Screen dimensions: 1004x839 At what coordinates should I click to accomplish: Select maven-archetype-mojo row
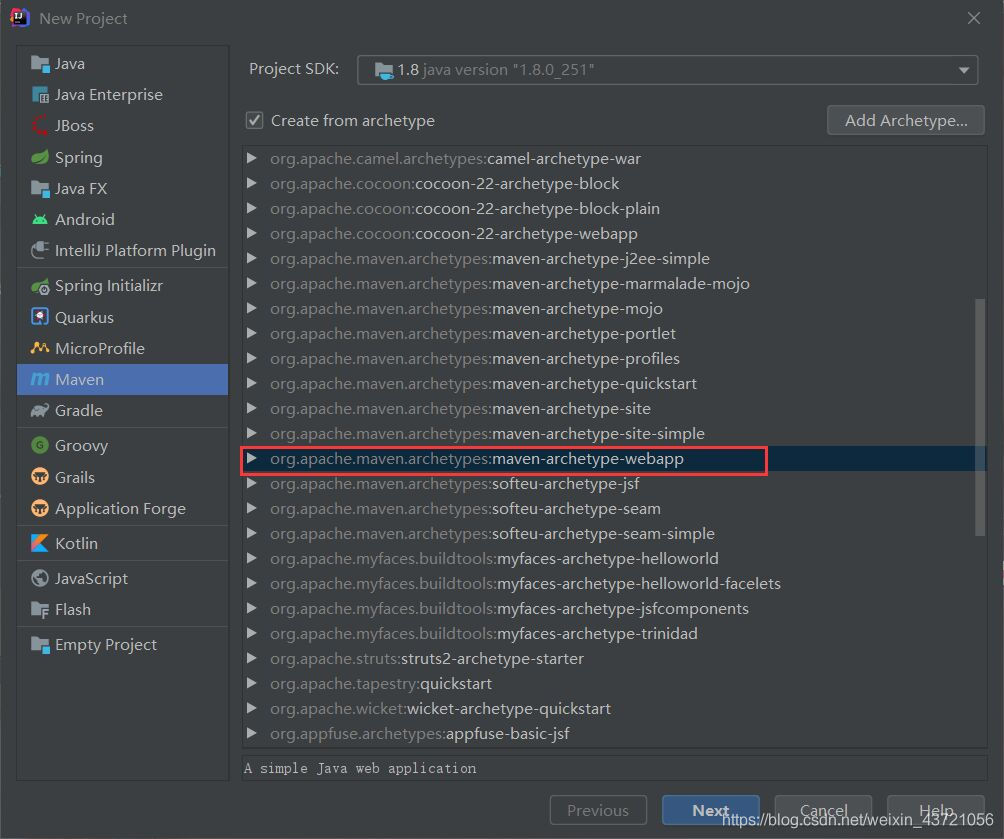tap(614, 309)
